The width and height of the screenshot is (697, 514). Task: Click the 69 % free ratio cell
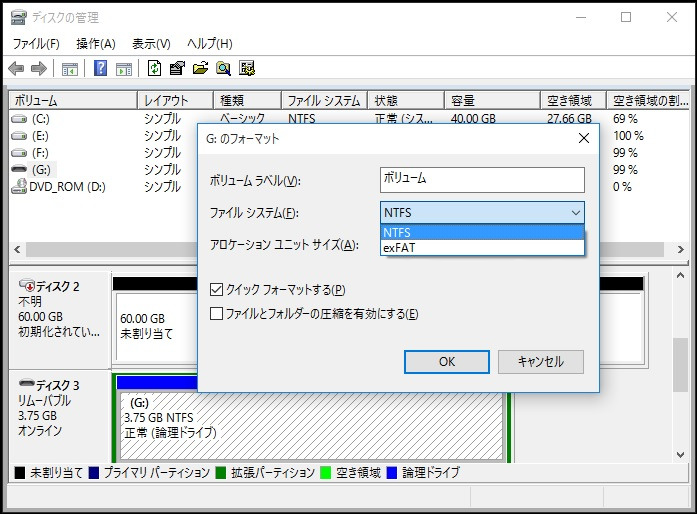(x=625, y=119)
